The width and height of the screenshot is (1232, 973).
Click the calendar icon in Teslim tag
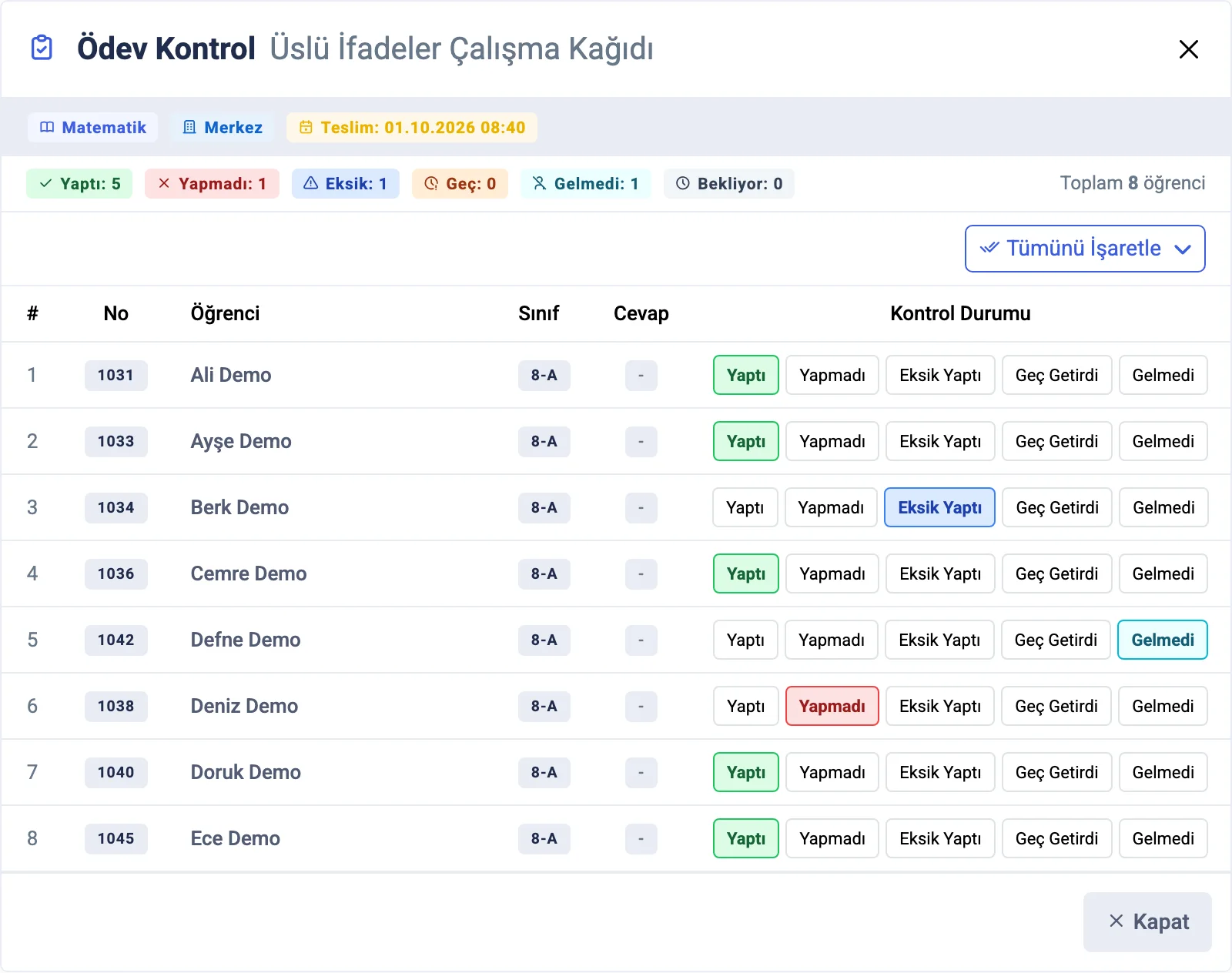click(306, 128)
